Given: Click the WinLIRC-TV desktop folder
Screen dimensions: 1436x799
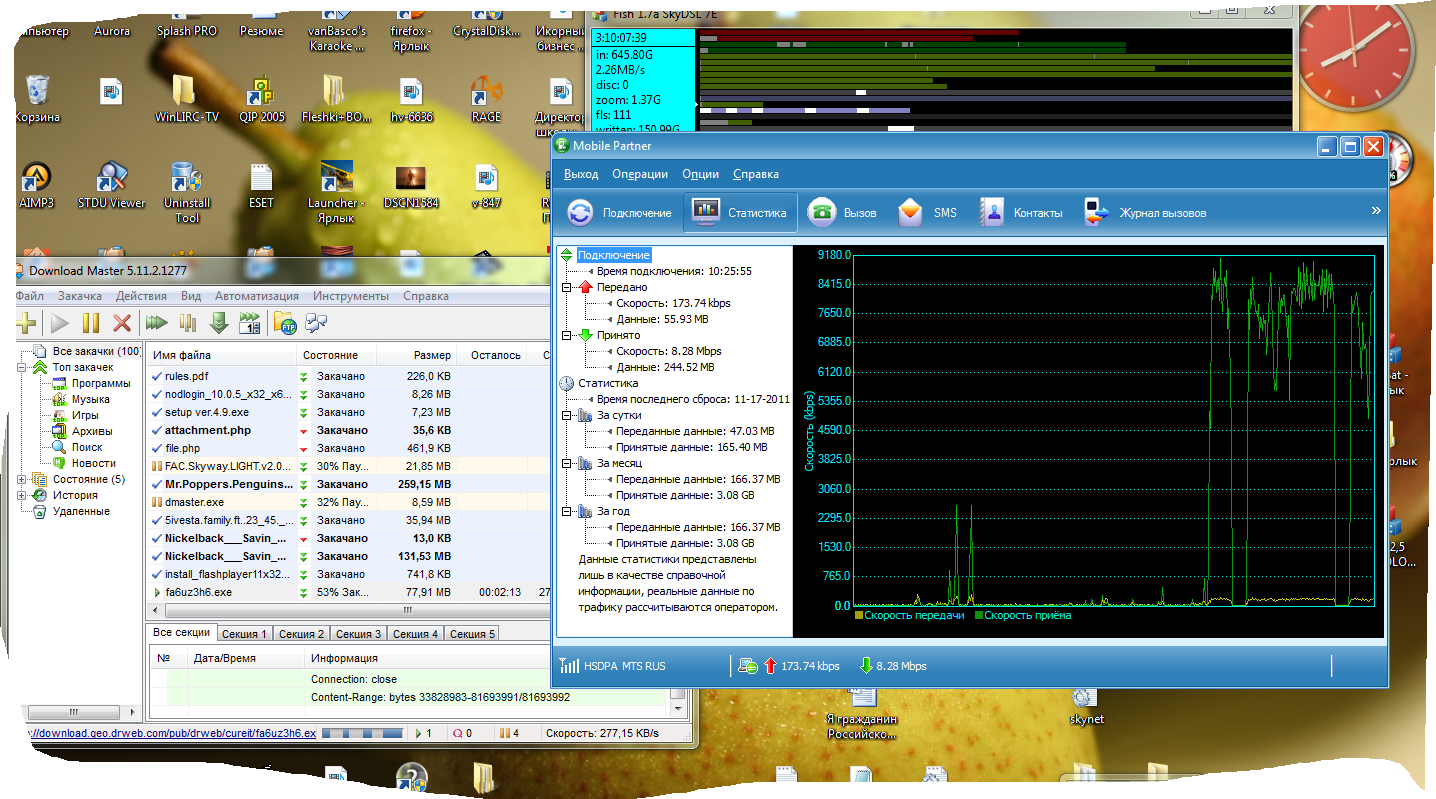Looking at the screenshot, I should 186,100.
